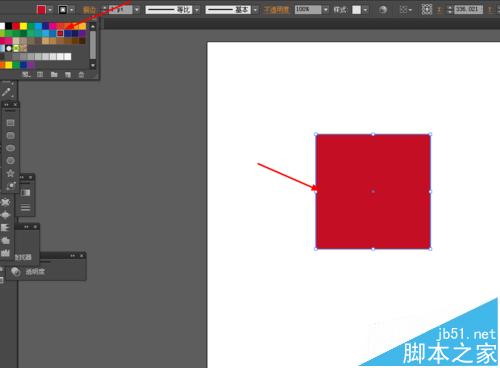The height and width of the screenshot is (368, 500).
Task: Collapse the gradient and stroke mini panel
Action: (22, 177)
